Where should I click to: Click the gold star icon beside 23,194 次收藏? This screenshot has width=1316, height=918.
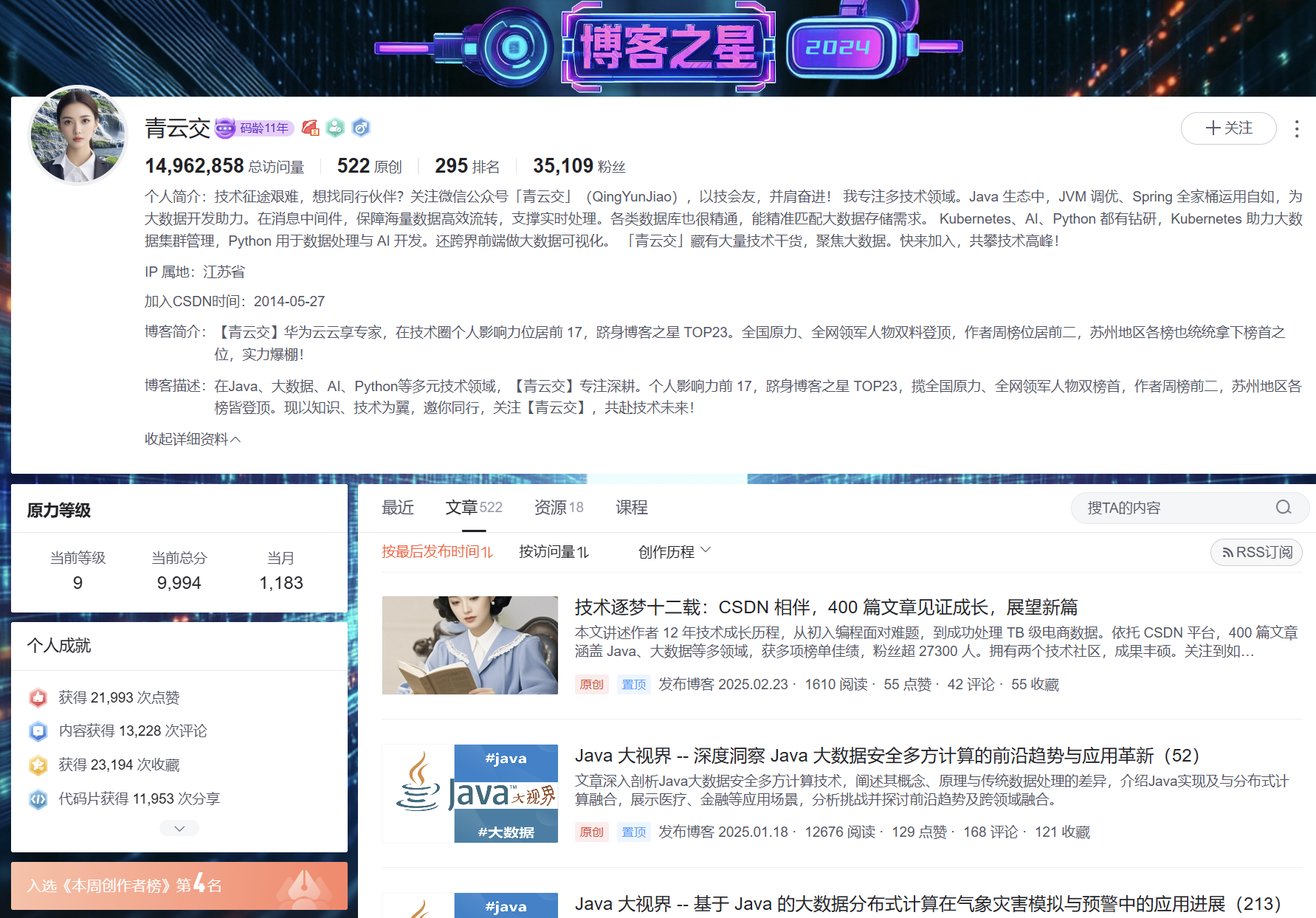tap(38, 765)
